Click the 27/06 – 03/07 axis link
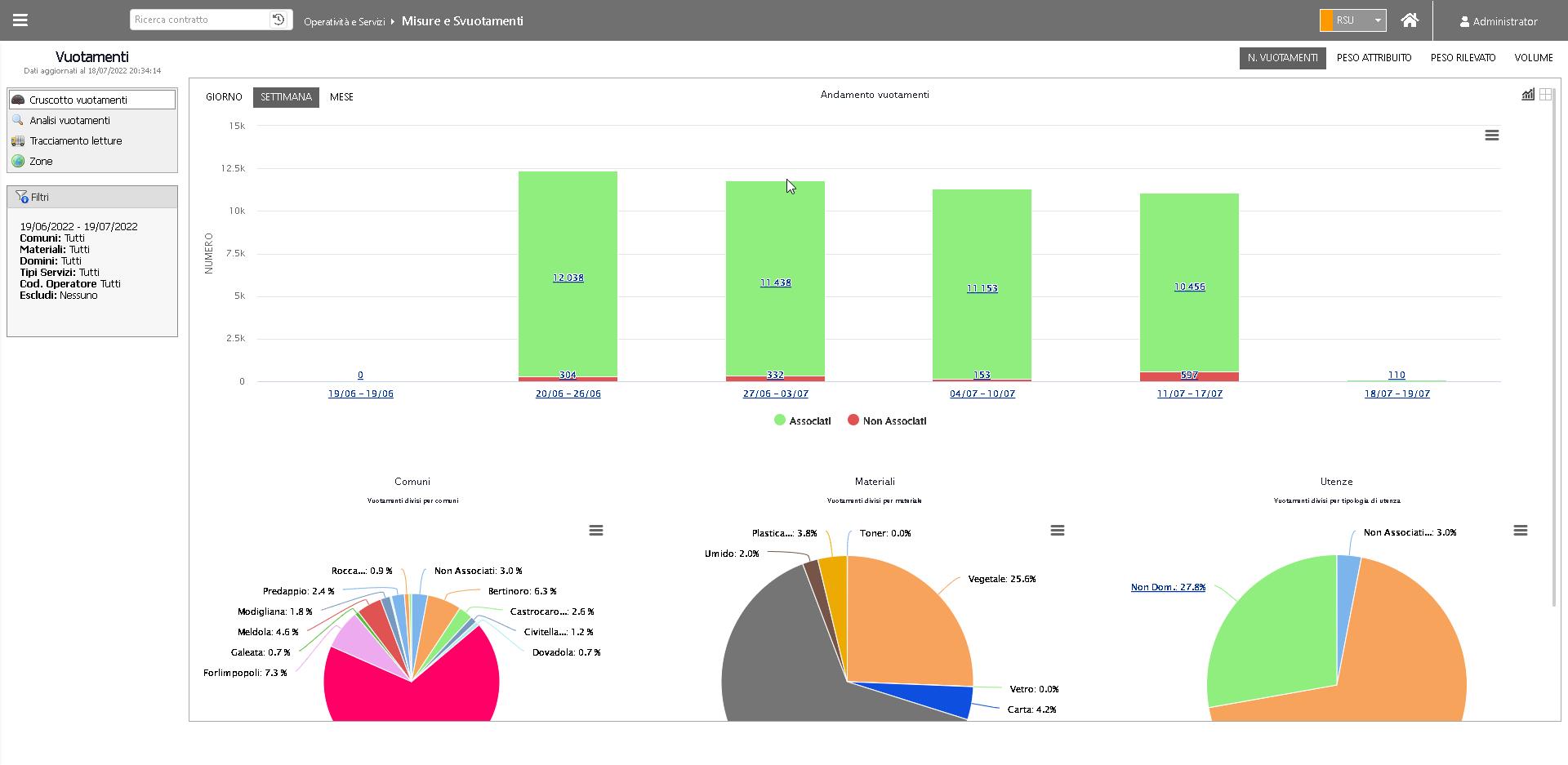Viewport: 1568px width, 765px height. point(775,394)
